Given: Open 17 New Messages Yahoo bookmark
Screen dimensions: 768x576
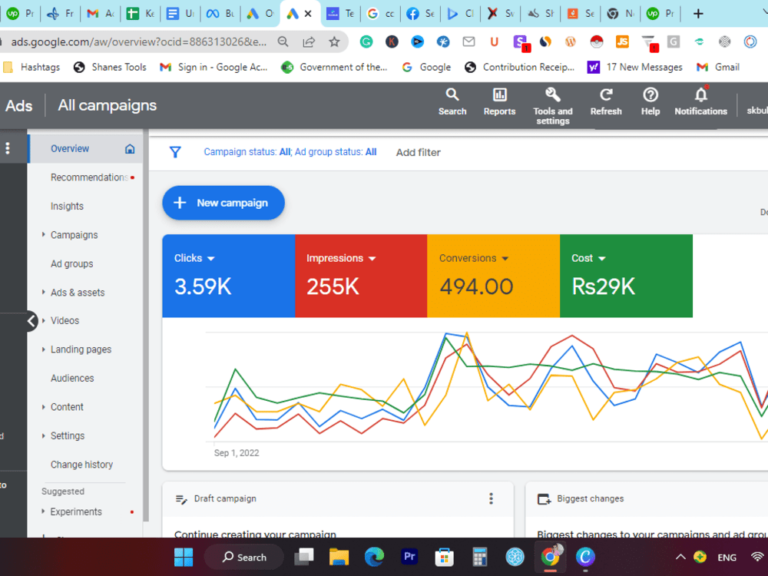Looking at the screenshot, I should point(635,67).
